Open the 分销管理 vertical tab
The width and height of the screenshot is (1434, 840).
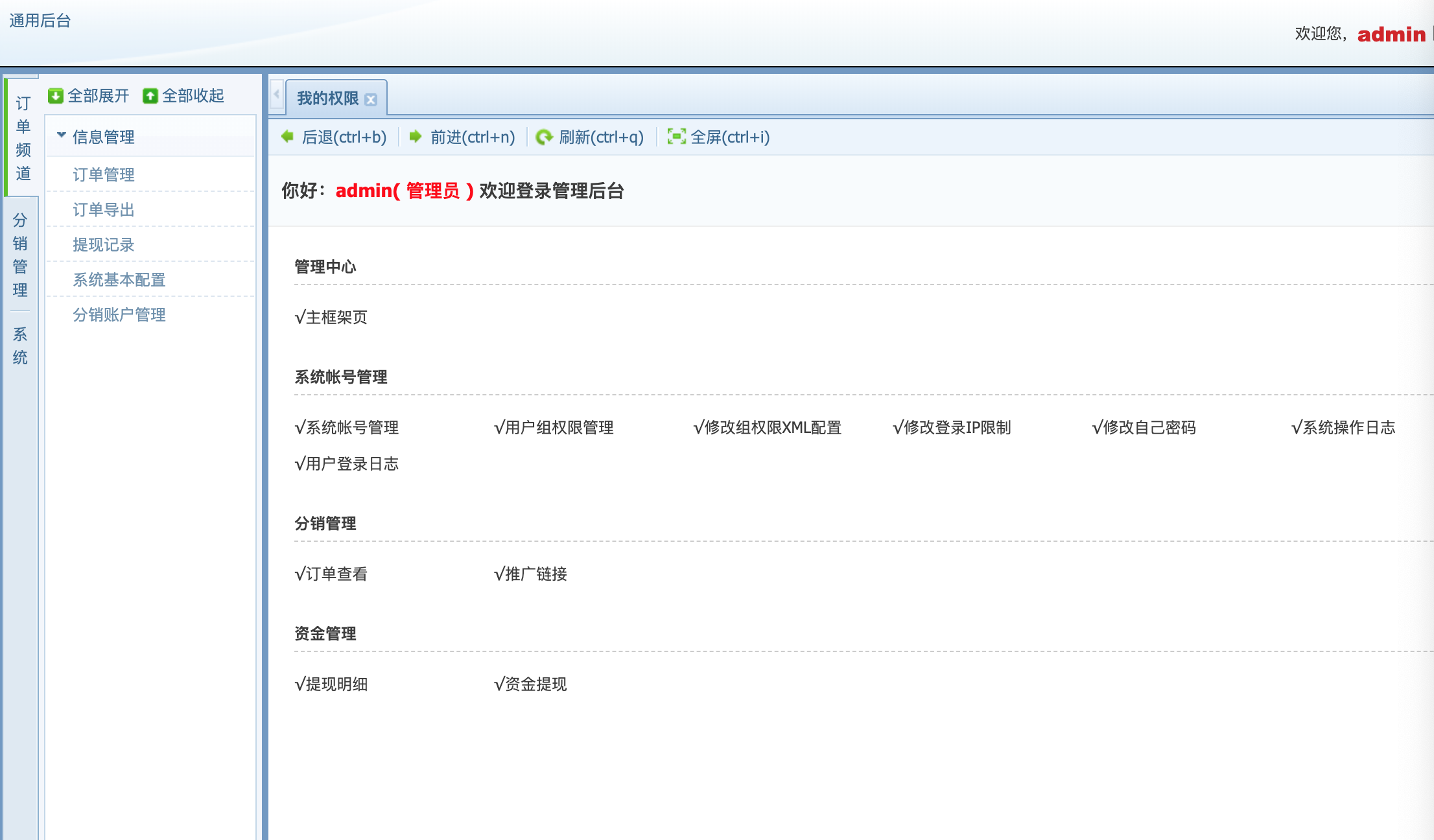tap(20, 255)
